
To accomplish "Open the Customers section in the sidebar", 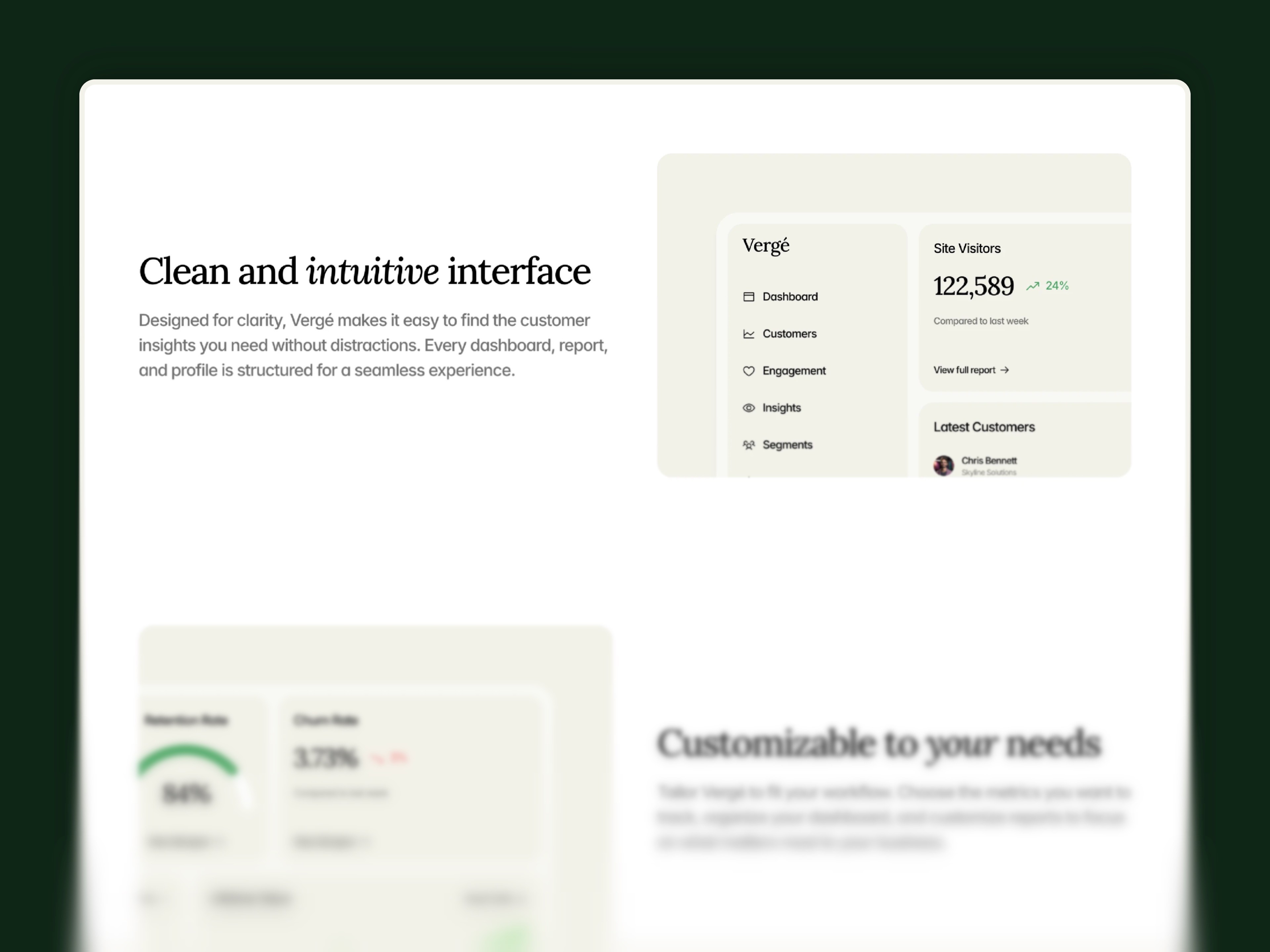I will 789,334.
